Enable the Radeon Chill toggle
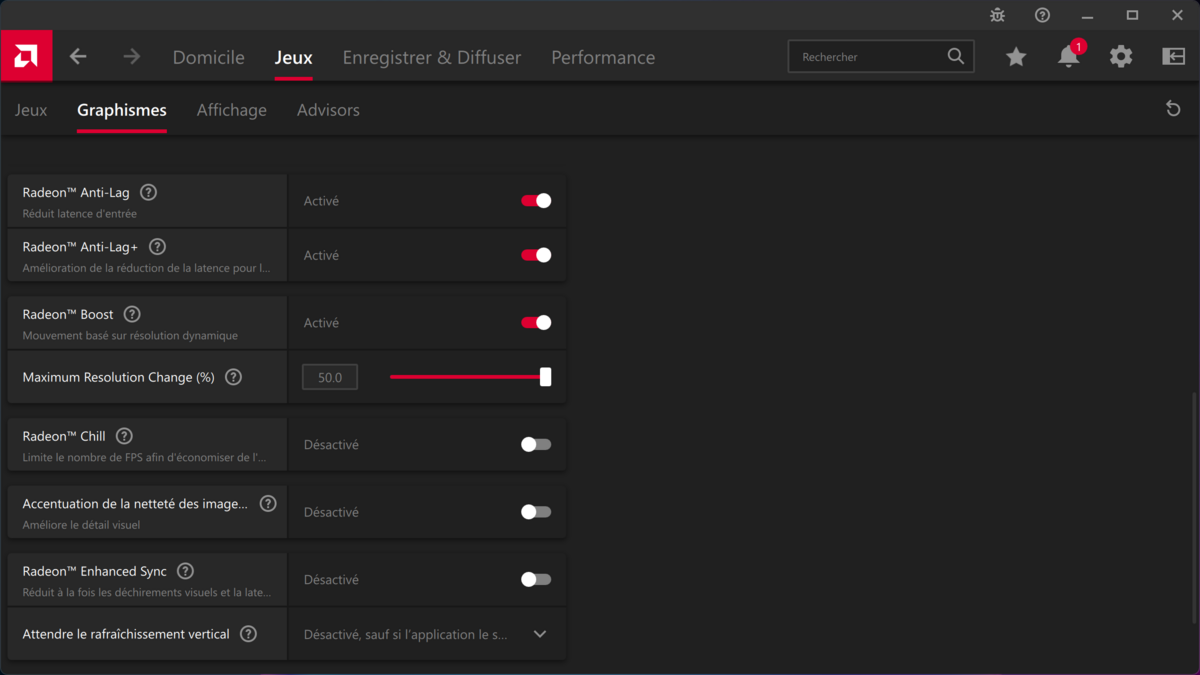 tap(536, 445)
